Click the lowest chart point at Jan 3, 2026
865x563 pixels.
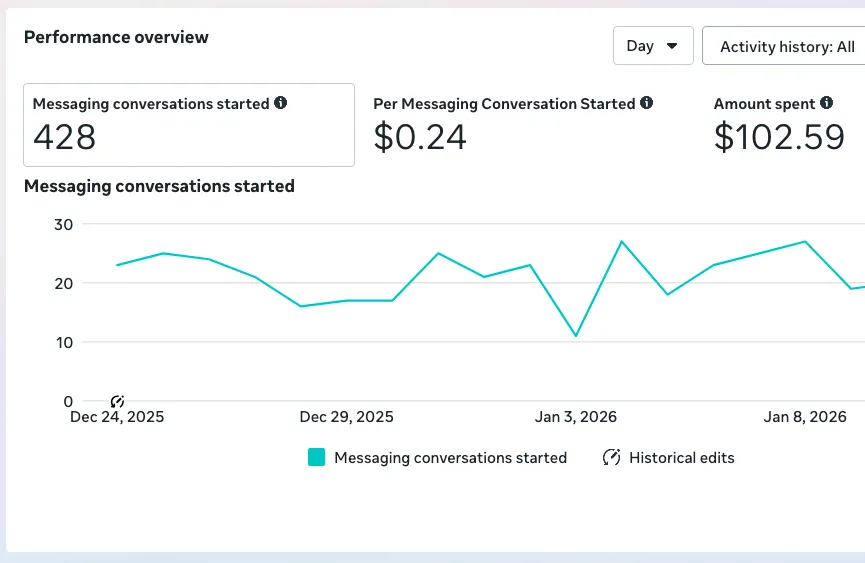(x=576, y=336)
